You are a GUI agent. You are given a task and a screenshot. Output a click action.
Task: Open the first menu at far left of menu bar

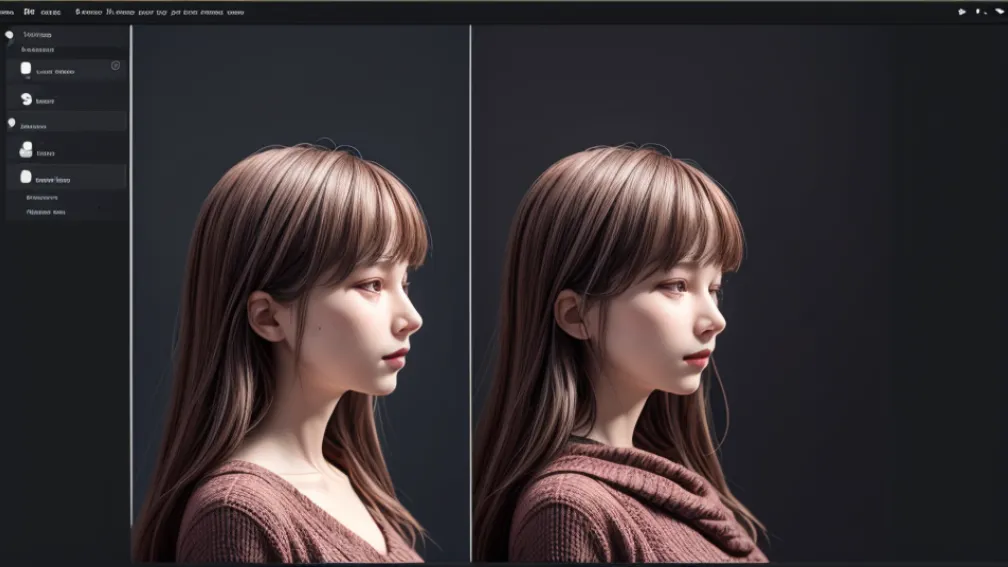coord(6,12)
